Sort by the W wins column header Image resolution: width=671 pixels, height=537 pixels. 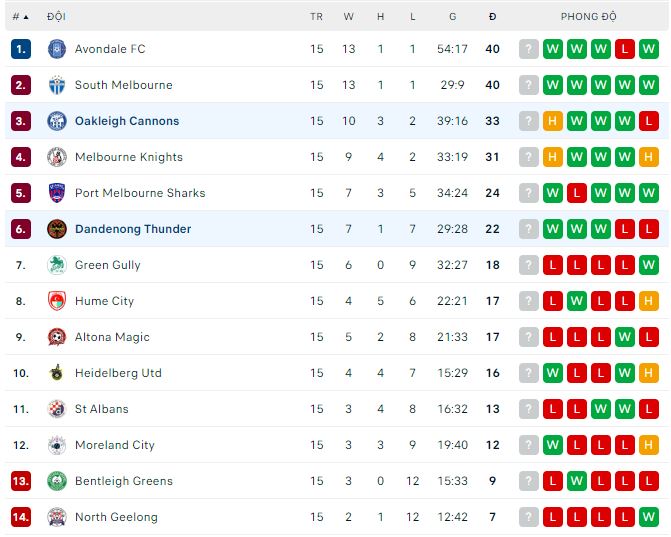[349, 17]
